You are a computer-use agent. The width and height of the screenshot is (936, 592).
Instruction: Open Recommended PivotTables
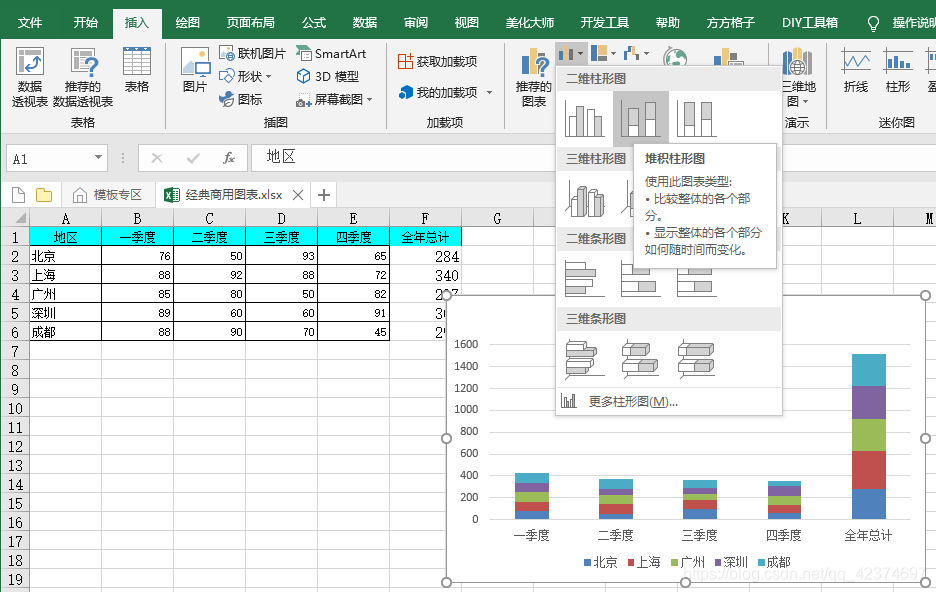click(83, 78)
